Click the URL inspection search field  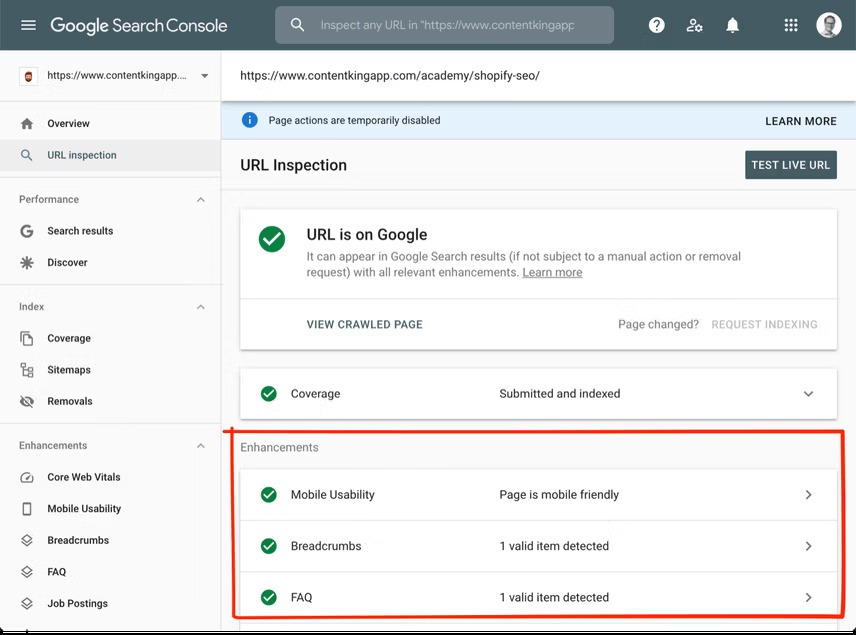pos(443,25)
